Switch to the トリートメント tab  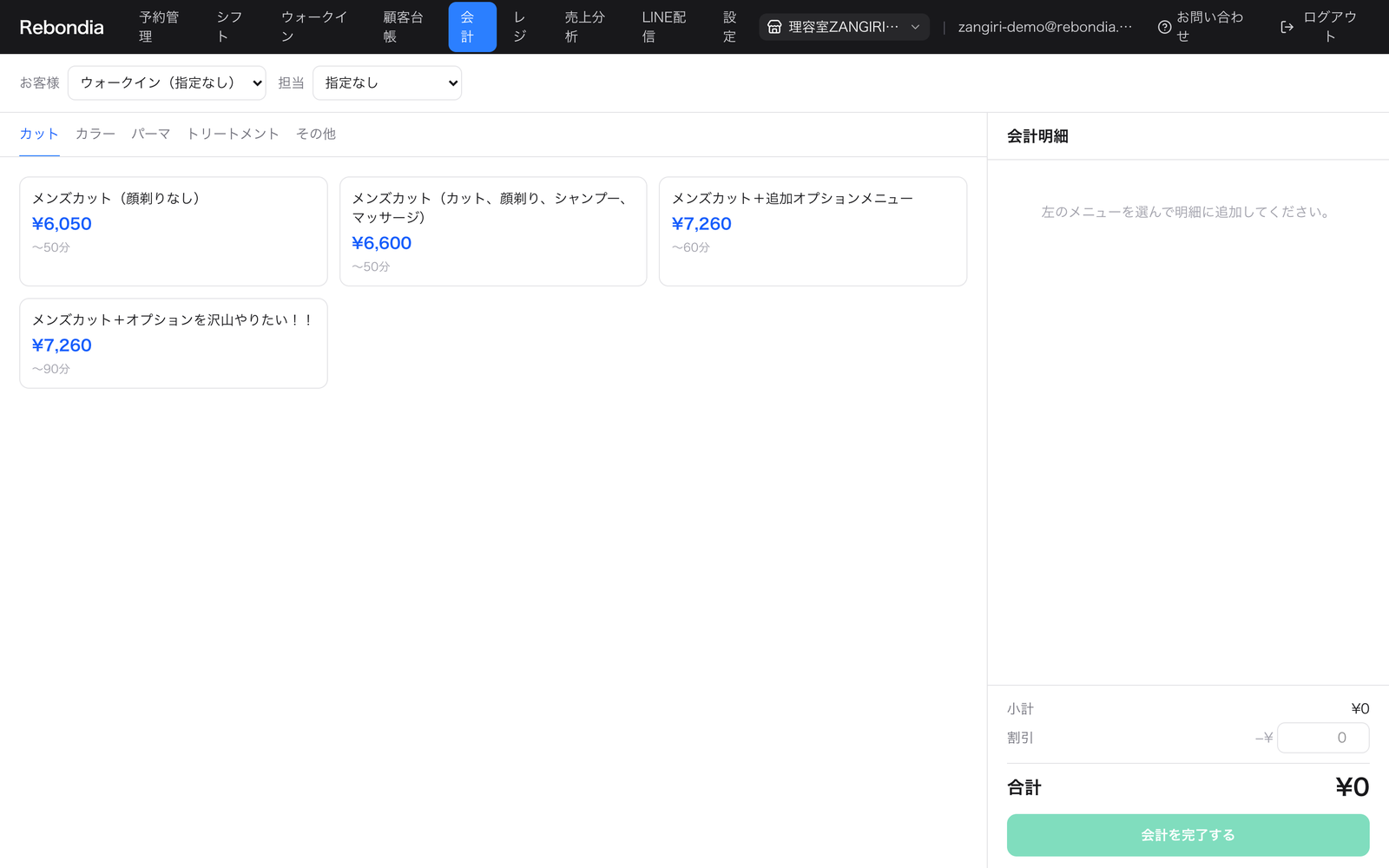pyautogui.click(x=234, y=134)
